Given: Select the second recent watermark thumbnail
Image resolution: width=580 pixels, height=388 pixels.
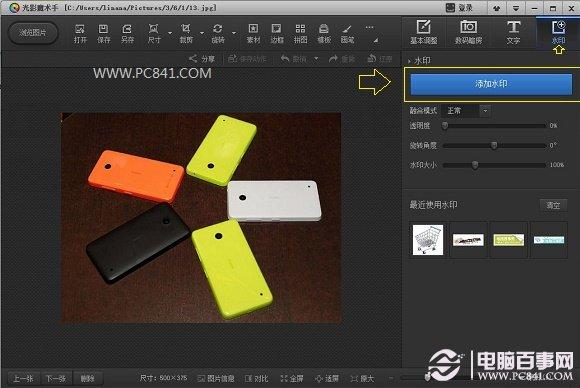Looking at the screenshot, I should (468, 240).
